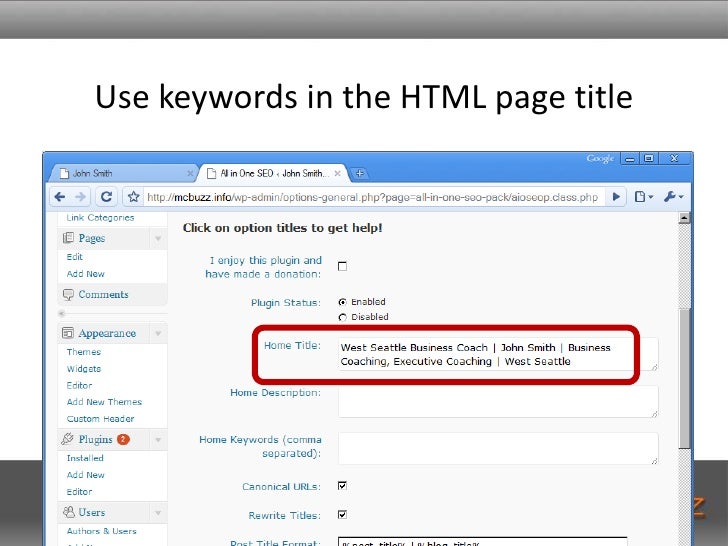
Task: Click the Go play arrow icon
Action: pyautogui.click(x=616, y=197)
